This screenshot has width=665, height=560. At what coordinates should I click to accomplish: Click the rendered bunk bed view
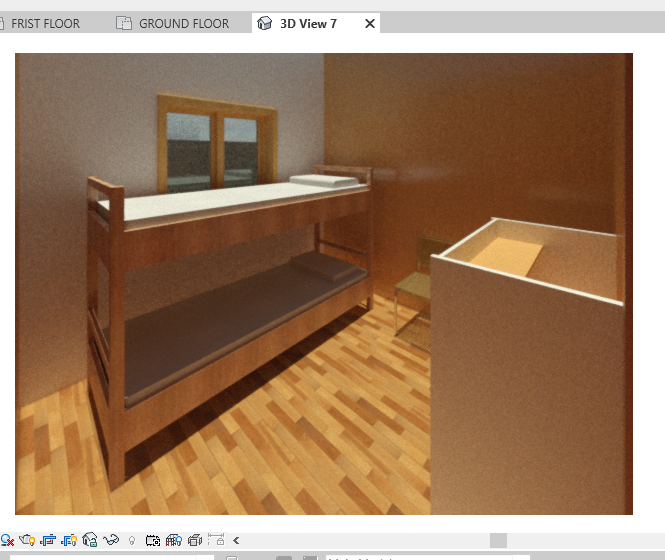[x=324, y=284]
